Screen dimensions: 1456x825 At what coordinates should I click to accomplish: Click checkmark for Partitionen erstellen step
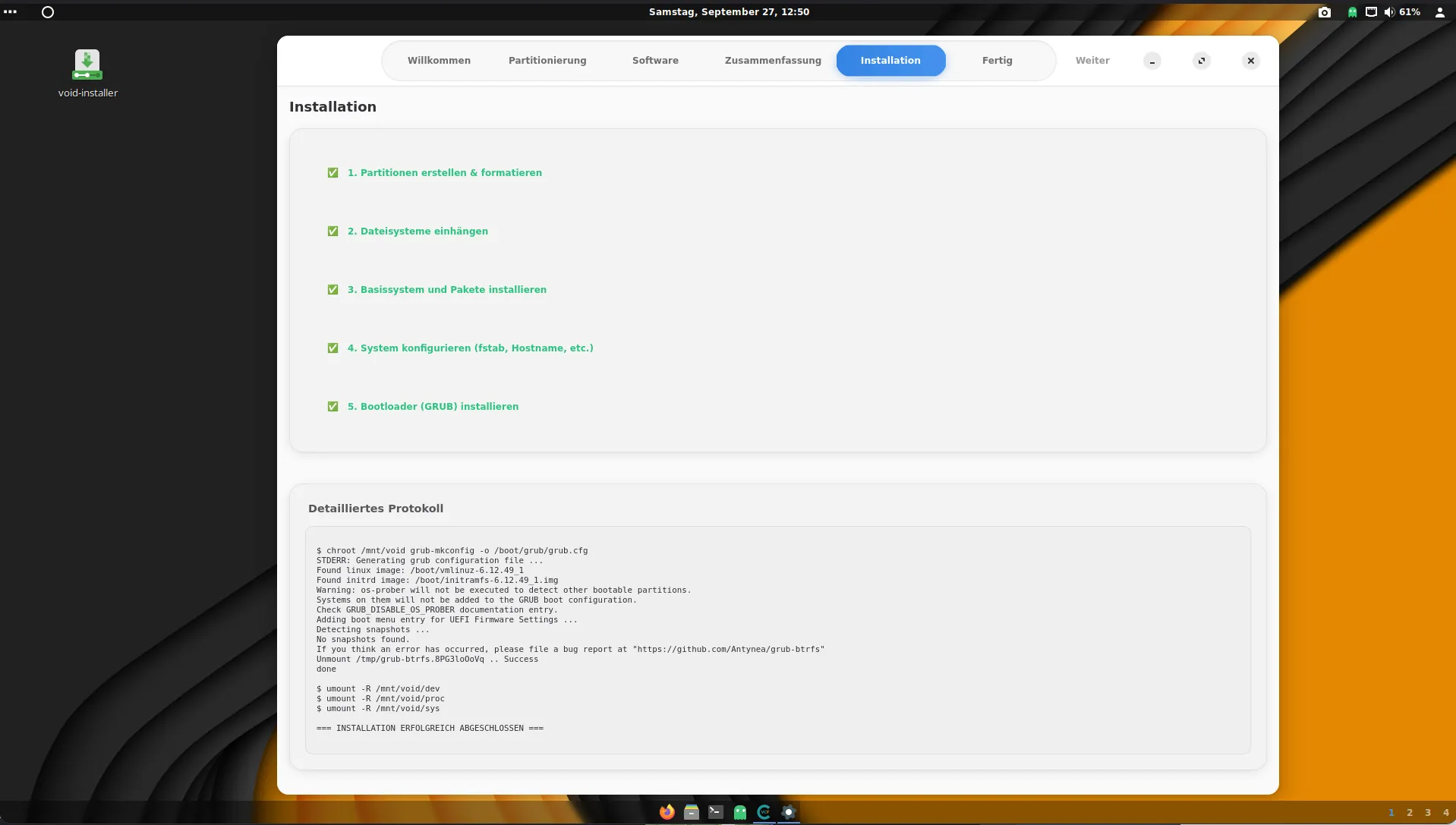point(332,173)
